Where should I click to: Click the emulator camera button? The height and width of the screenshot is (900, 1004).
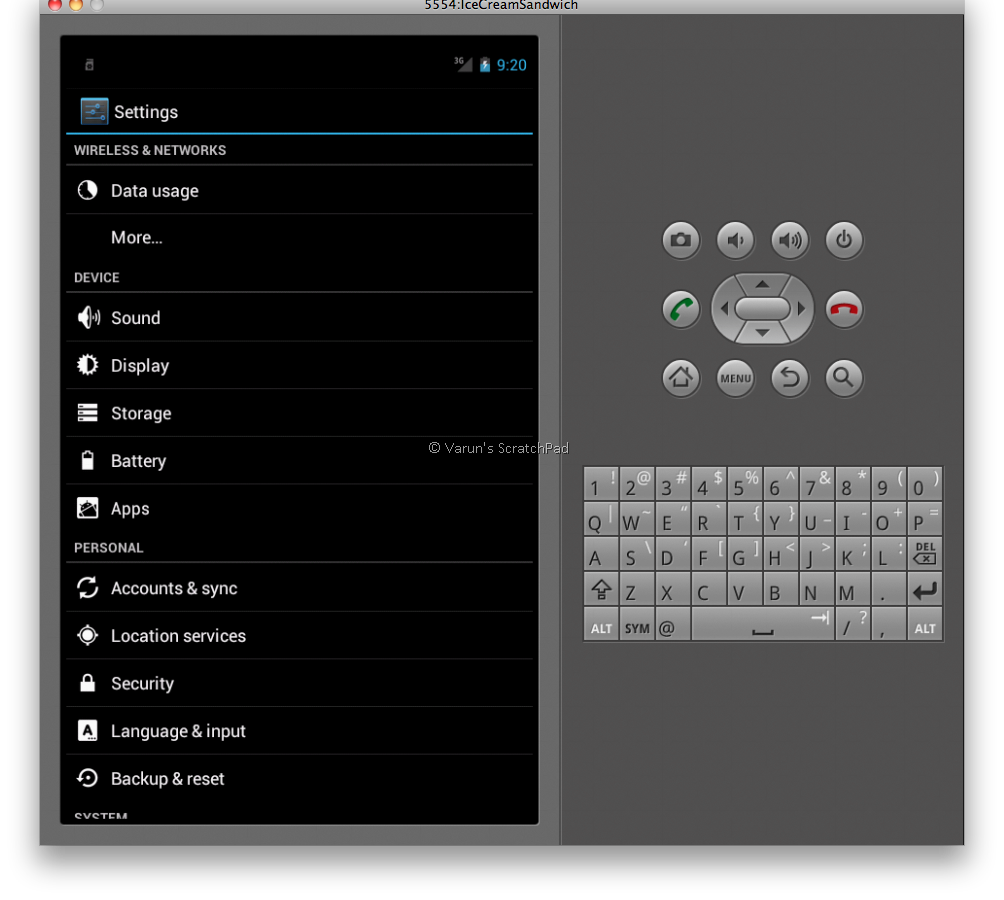coord(680,240)
